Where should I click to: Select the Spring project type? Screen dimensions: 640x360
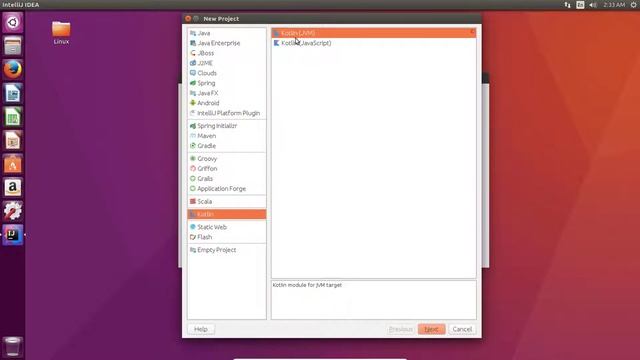[x=227, y=83]
